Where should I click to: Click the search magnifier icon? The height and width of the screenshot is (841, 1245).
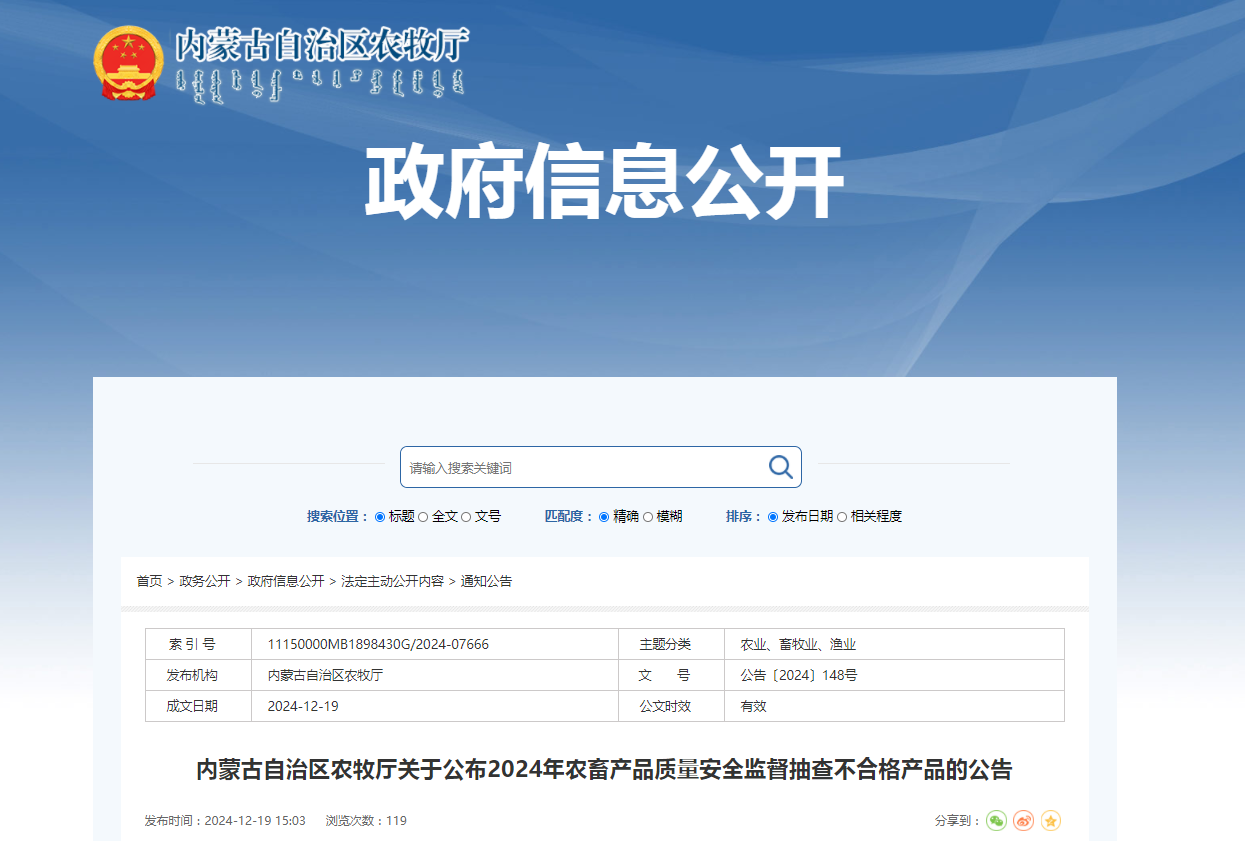click(780, 466)
